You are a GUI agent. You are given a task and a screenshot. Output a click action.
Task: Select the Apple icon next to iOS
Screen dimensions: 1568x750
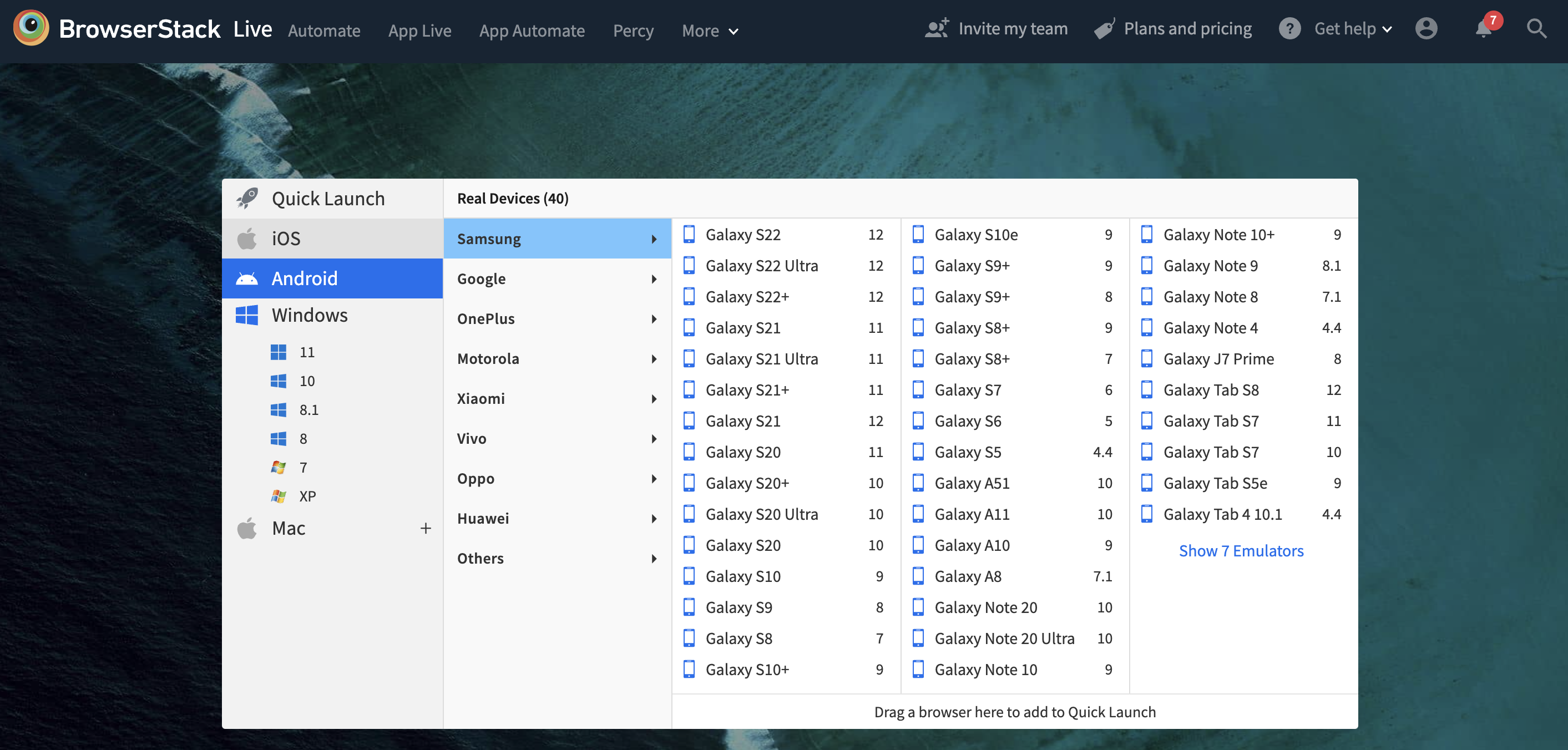click(249, 237)
